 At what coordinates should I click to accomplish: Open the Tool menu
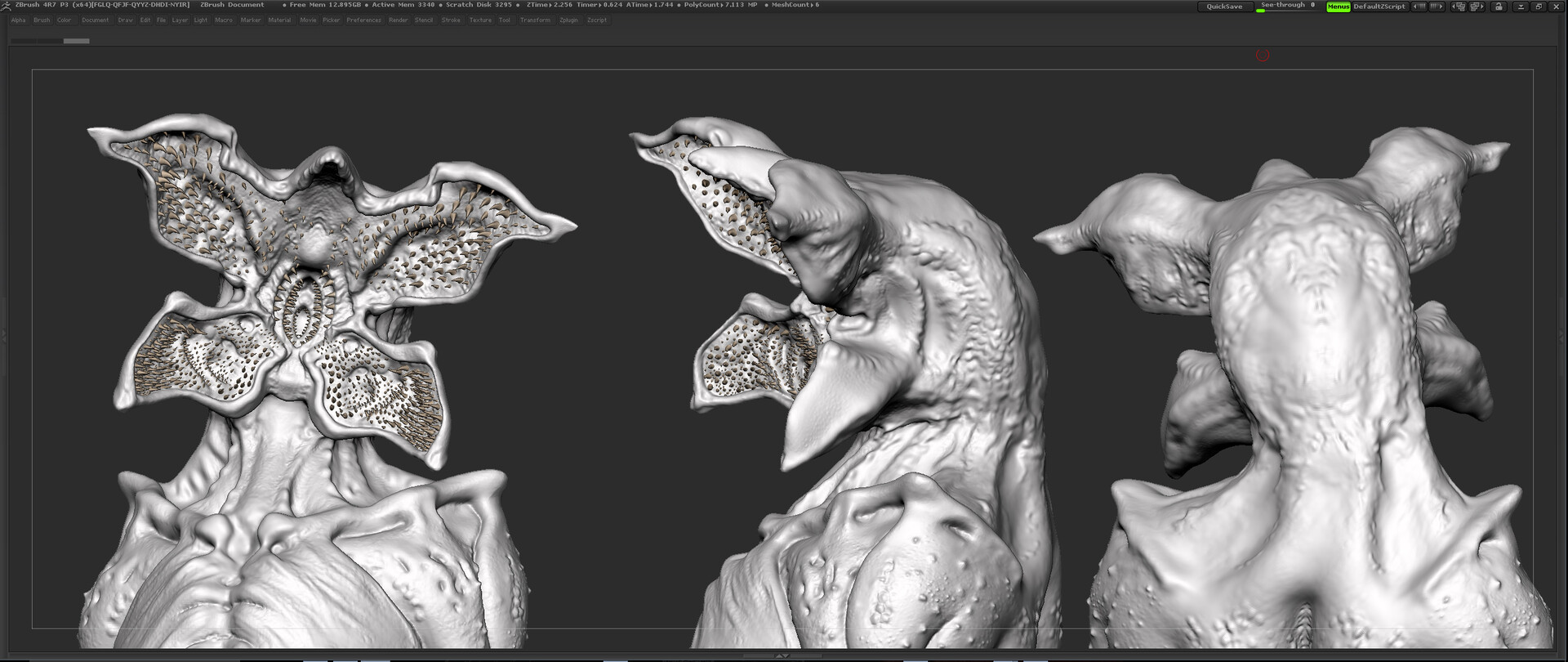(504, 20)
